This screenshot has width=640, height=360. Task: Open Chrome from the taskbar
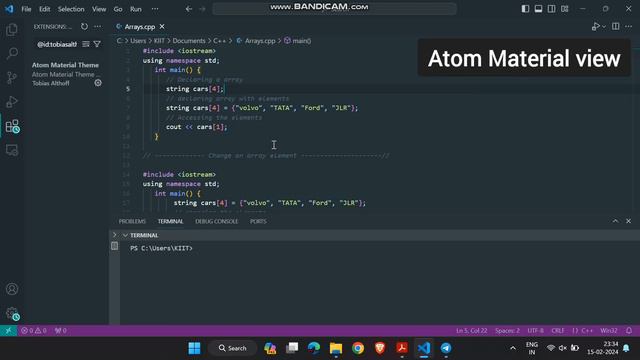pyautogui.click(x=358, y=348)
